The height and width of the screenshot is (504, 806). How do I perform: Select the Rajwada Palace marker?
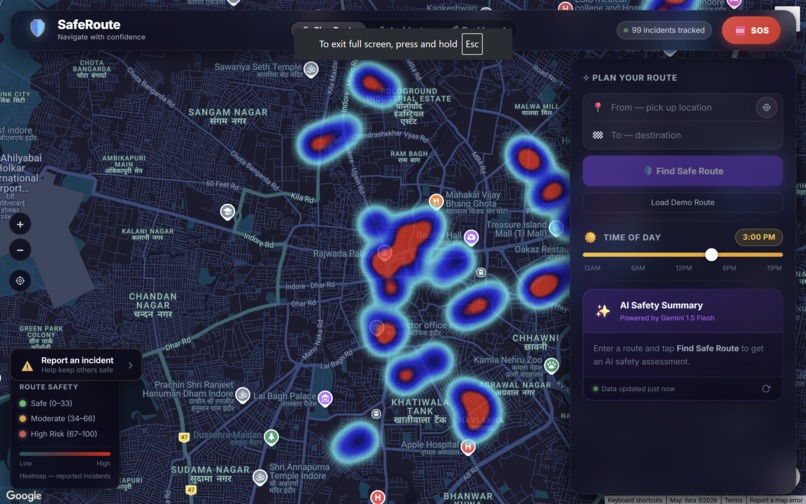click(x=384, y=253)
